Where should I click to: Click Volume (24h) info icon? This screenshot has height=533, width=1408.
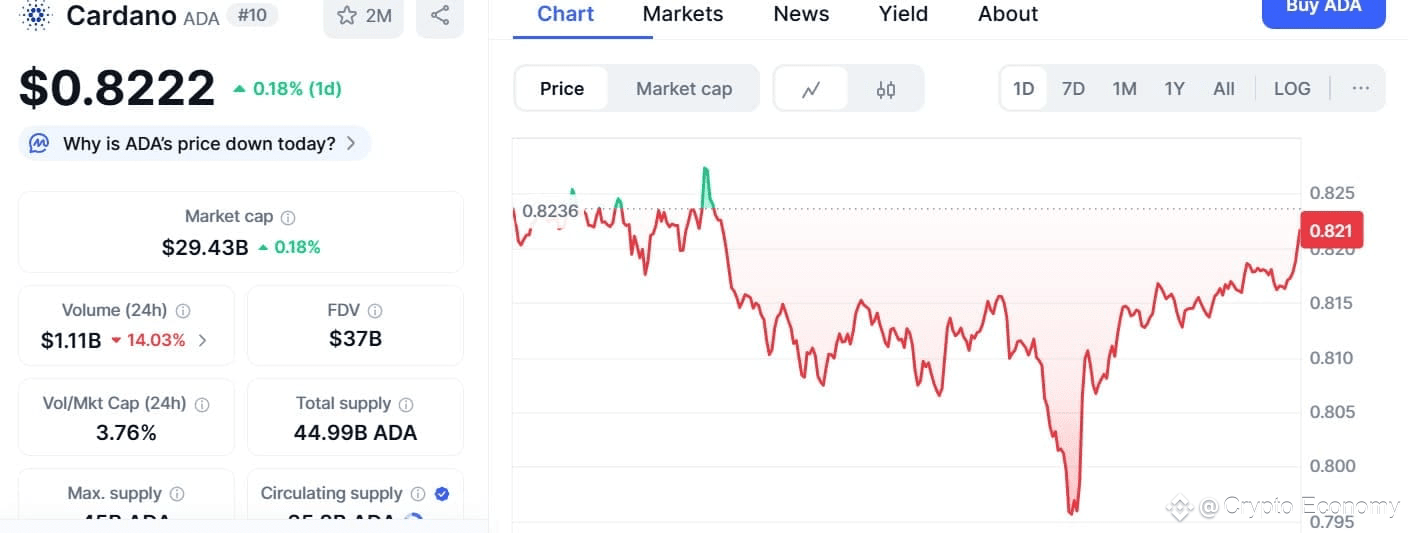(183, 311)
